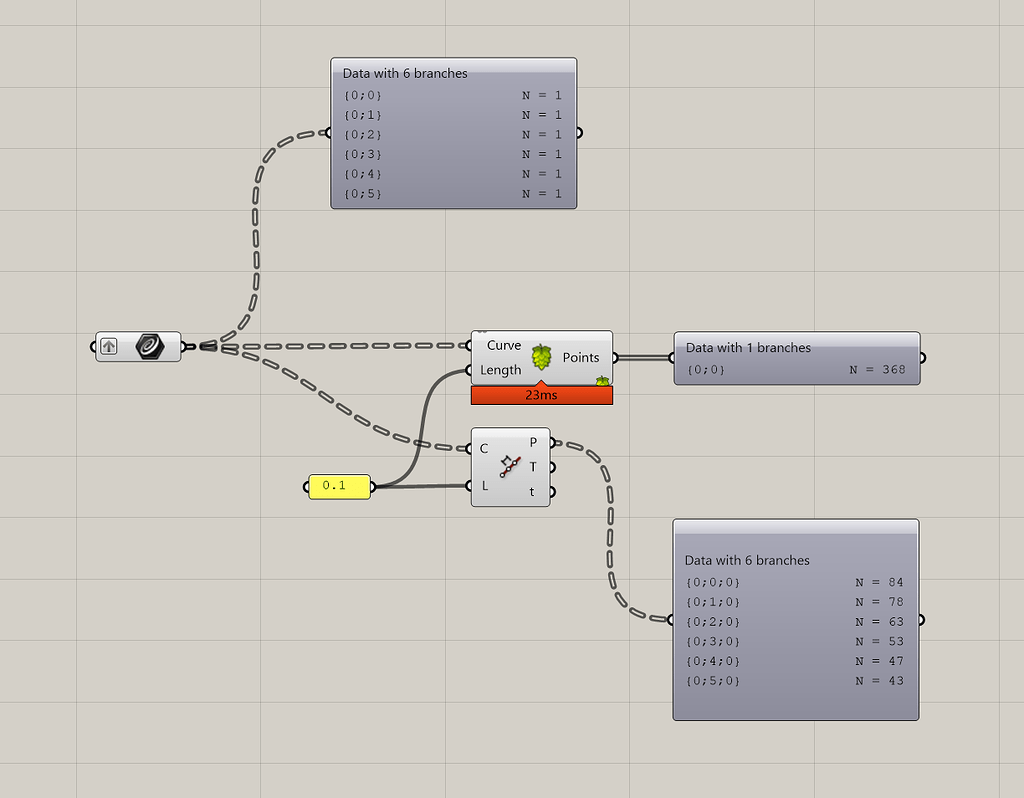
Task: Click branch {0;2} row in top panel
Action: 453,135
